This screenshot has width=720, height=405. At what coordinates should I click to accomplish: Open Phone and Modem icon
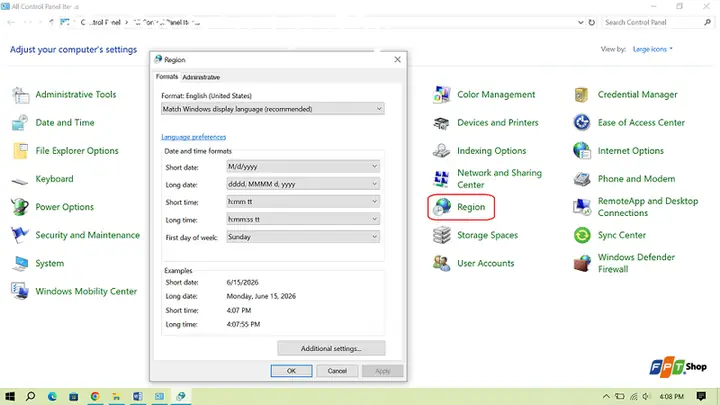(x=582, y=179)
